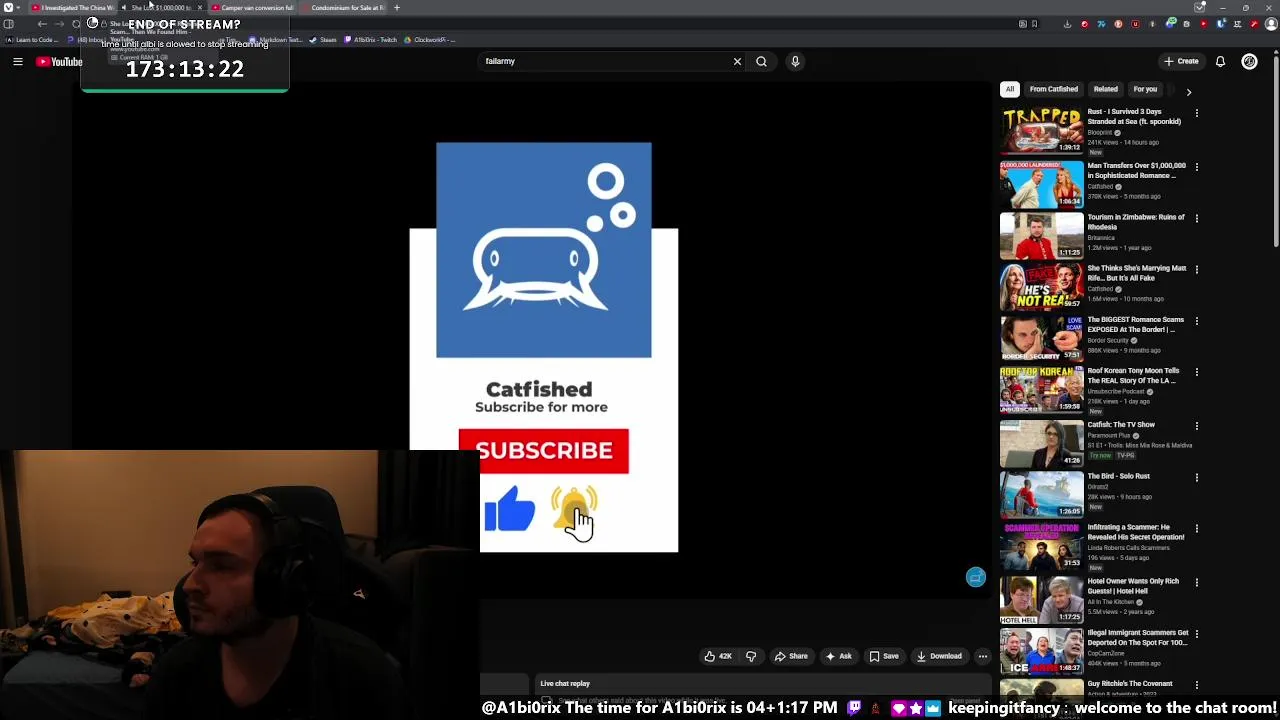Open the YouTube hamburger guide menu
The image size is (1280, 720).
coord(18,62)
